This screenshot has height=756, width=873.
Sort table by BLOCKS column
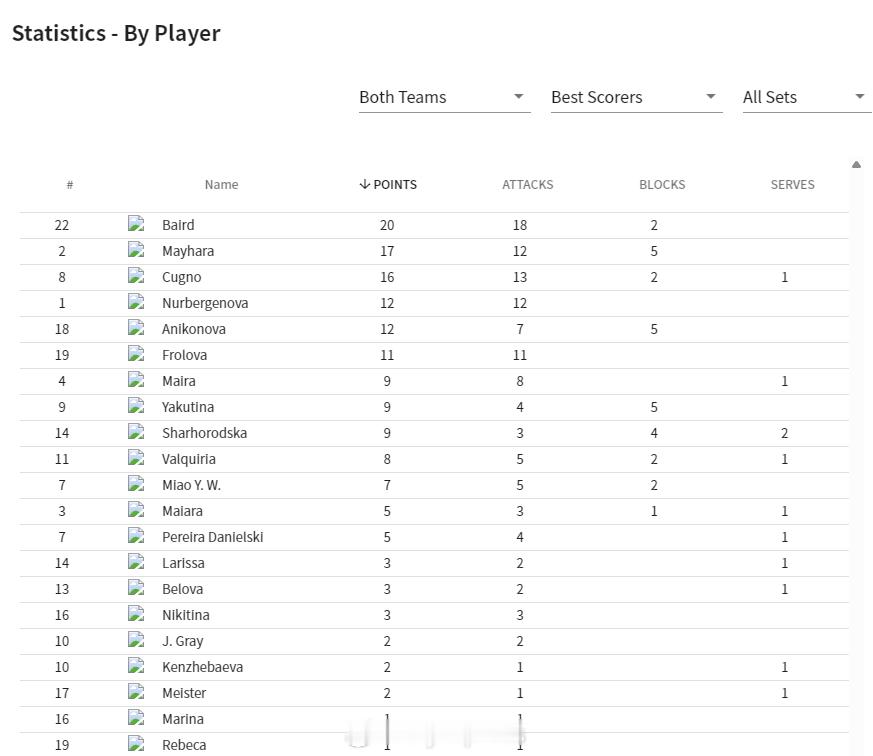[x=662, y=184]
